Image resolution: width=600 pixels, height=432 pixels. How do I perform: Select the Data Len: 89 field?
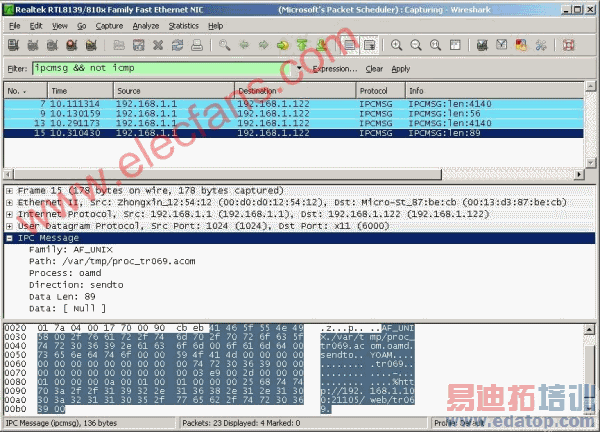point(62,297)
